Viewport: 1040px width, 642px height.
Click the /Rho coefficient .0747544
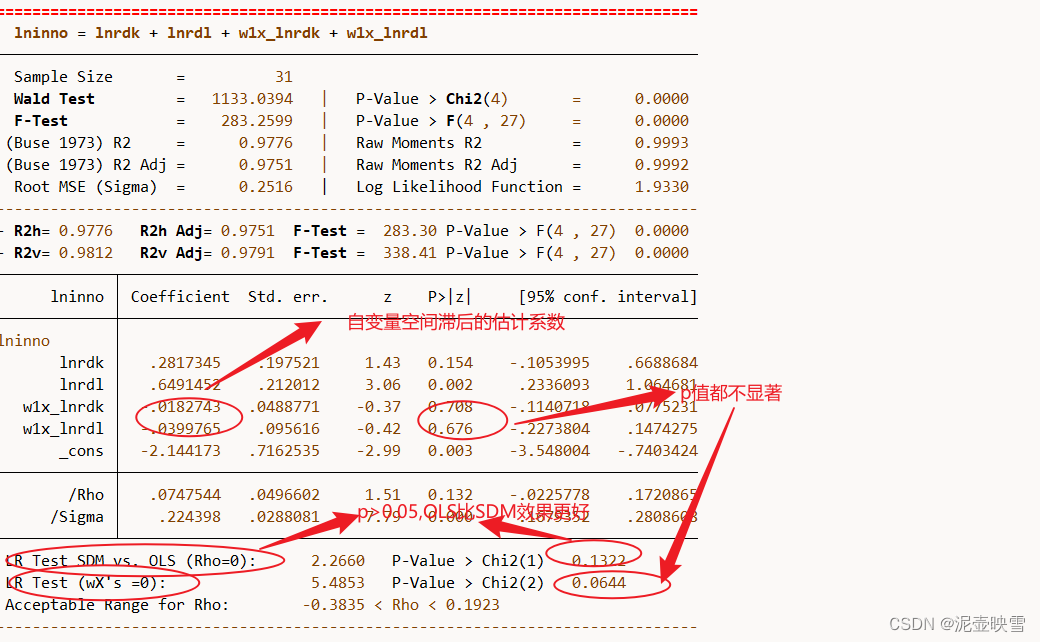[185, 495]
